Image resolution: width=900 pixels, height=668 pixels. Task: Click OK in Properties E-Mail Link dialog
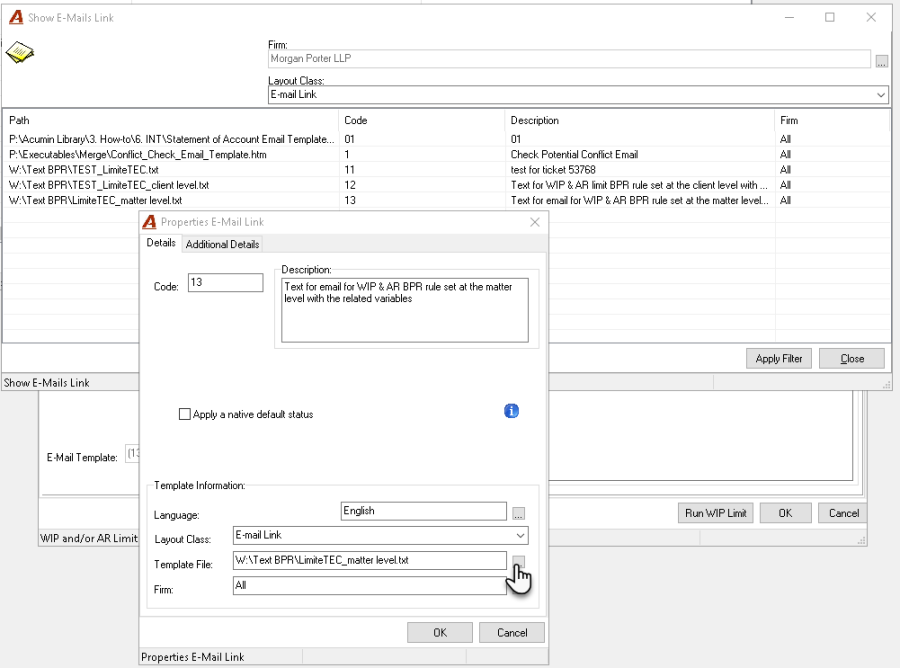[x=440, y=632]
